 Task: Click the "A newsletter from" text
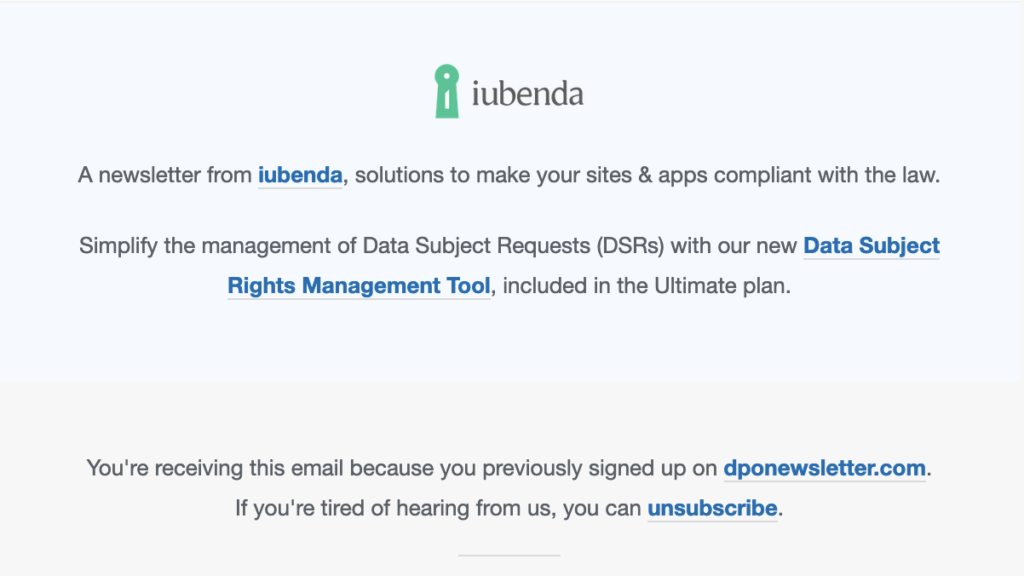pyautogui.click(x=165, y=175)
